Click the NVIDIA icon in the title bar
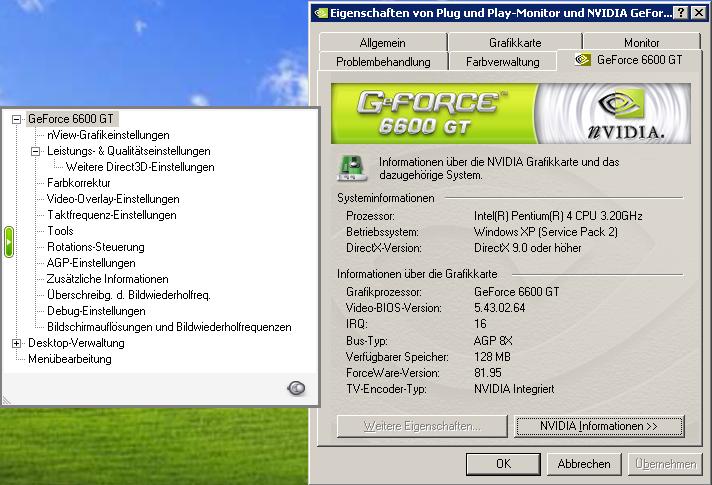The width and height of the screenshot is (712, 485). [x=321, y=13]
